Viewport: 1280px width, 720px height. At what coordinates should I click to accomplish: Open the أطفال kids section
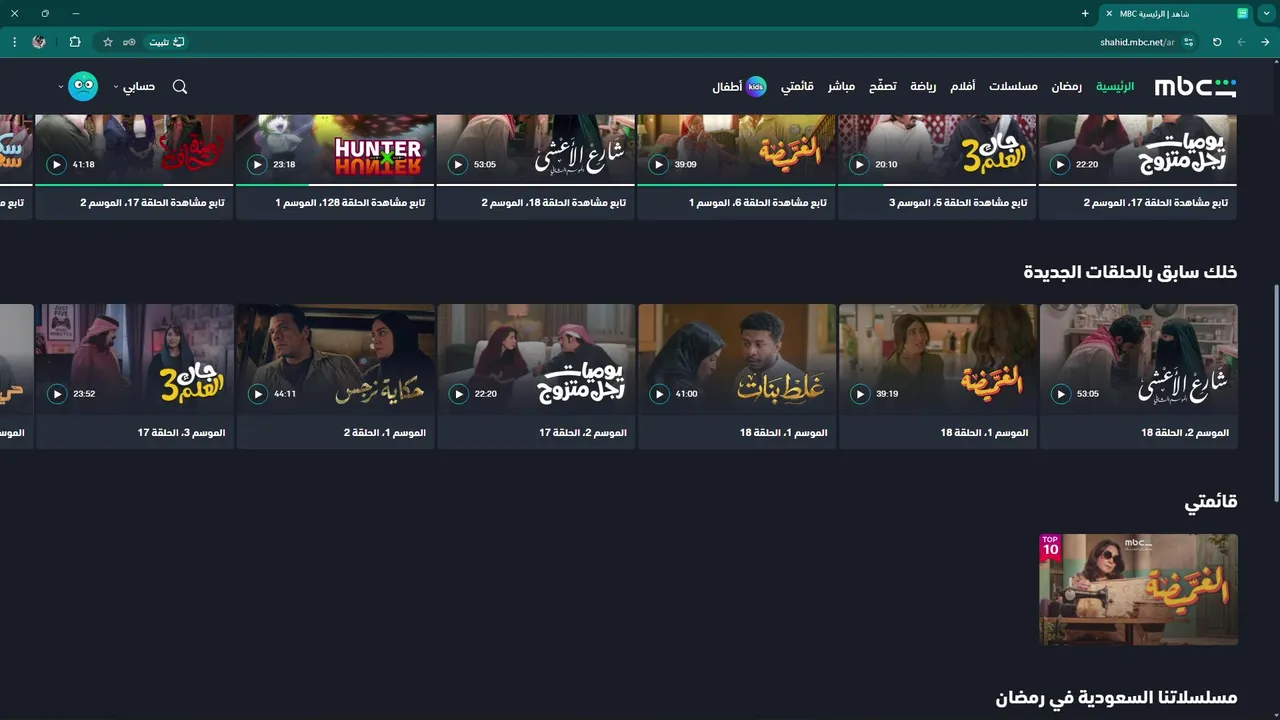[739, 87]
